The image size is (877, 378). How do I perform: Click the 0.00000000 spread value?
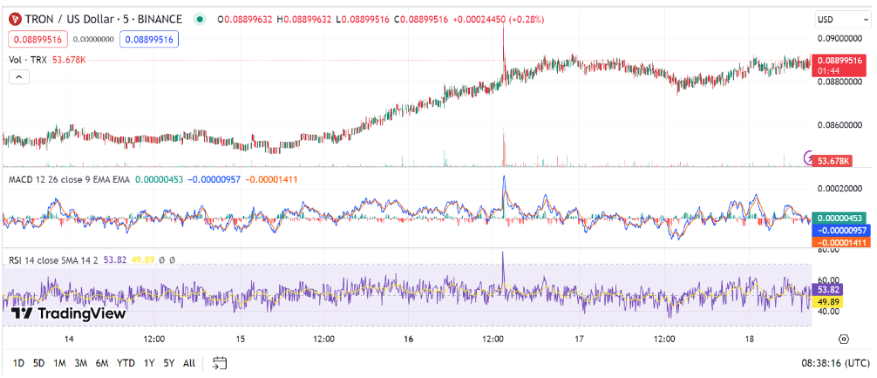click(93, 40)
